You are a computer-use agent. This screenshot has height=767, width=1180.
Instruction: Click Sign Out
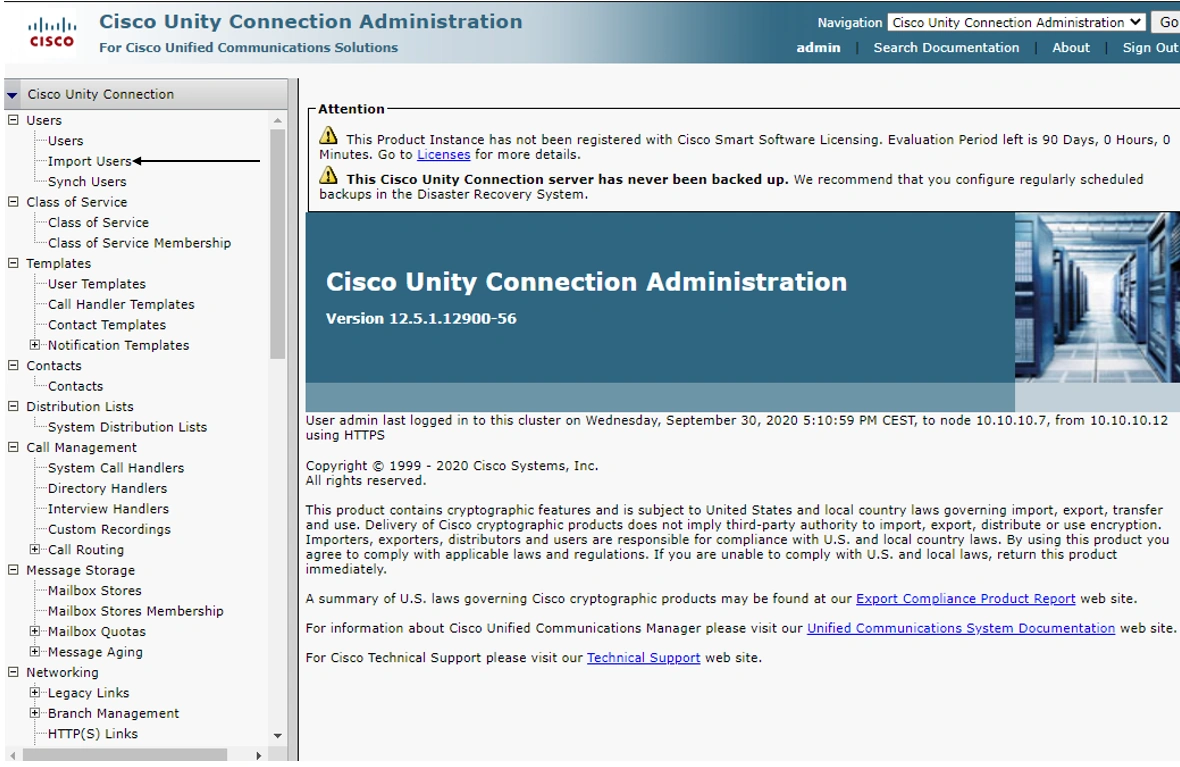pyautogui.click(x=1151, y=47)
